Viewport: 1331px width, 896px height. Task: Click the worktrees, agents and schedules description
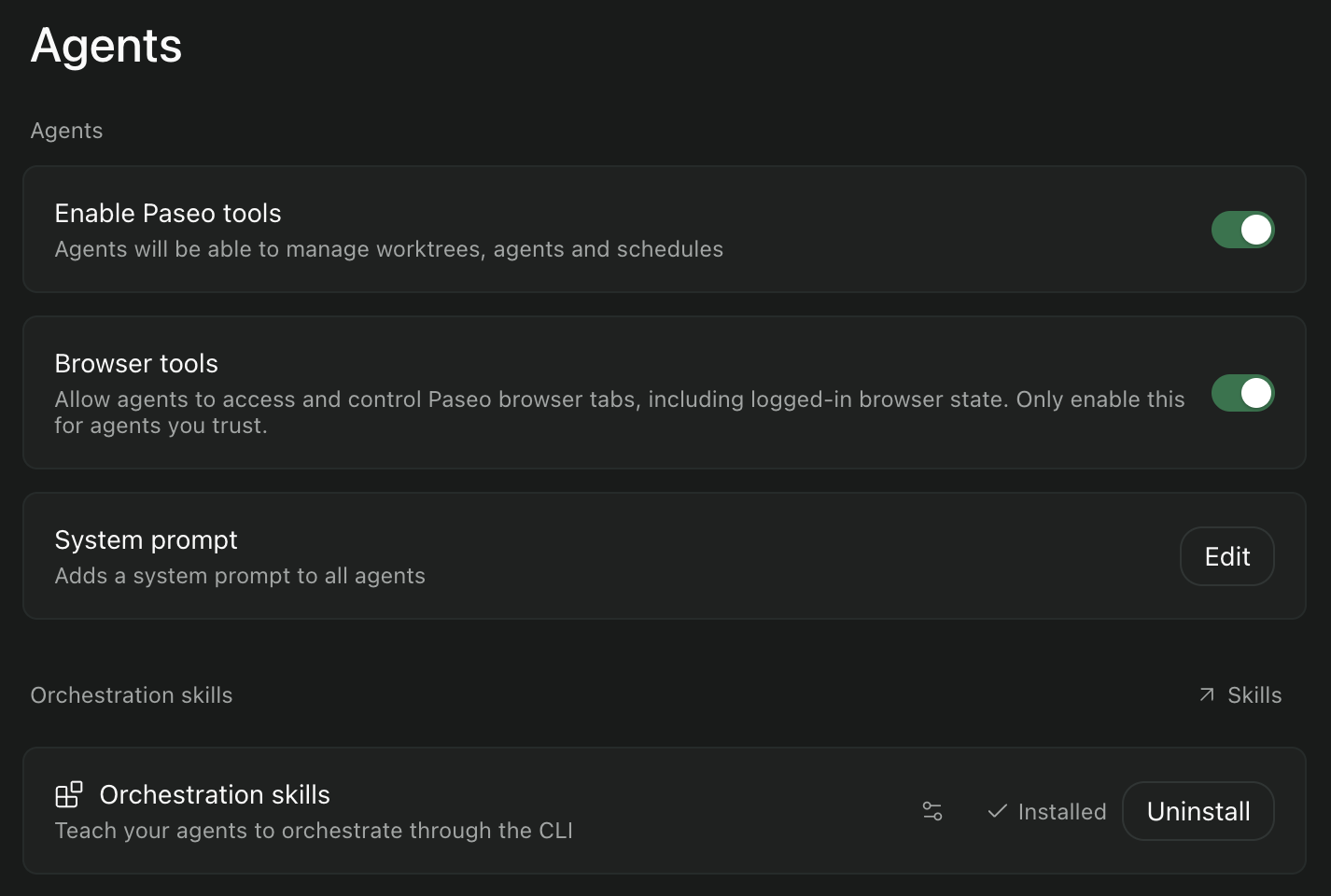(389, 249)
